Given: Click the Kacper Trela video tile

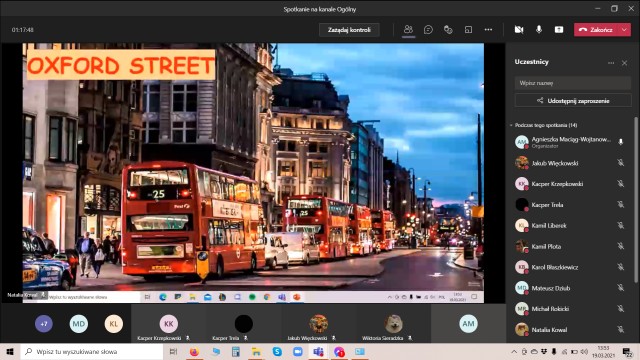Looking at the screenshot, I should coord(244,323).
